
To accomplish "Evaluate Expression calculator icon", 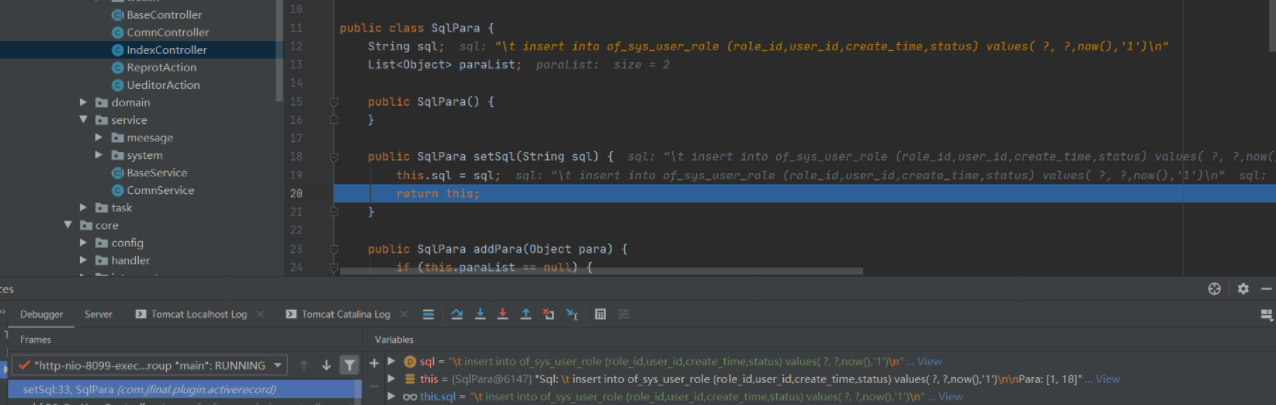I will pos(600,314).
